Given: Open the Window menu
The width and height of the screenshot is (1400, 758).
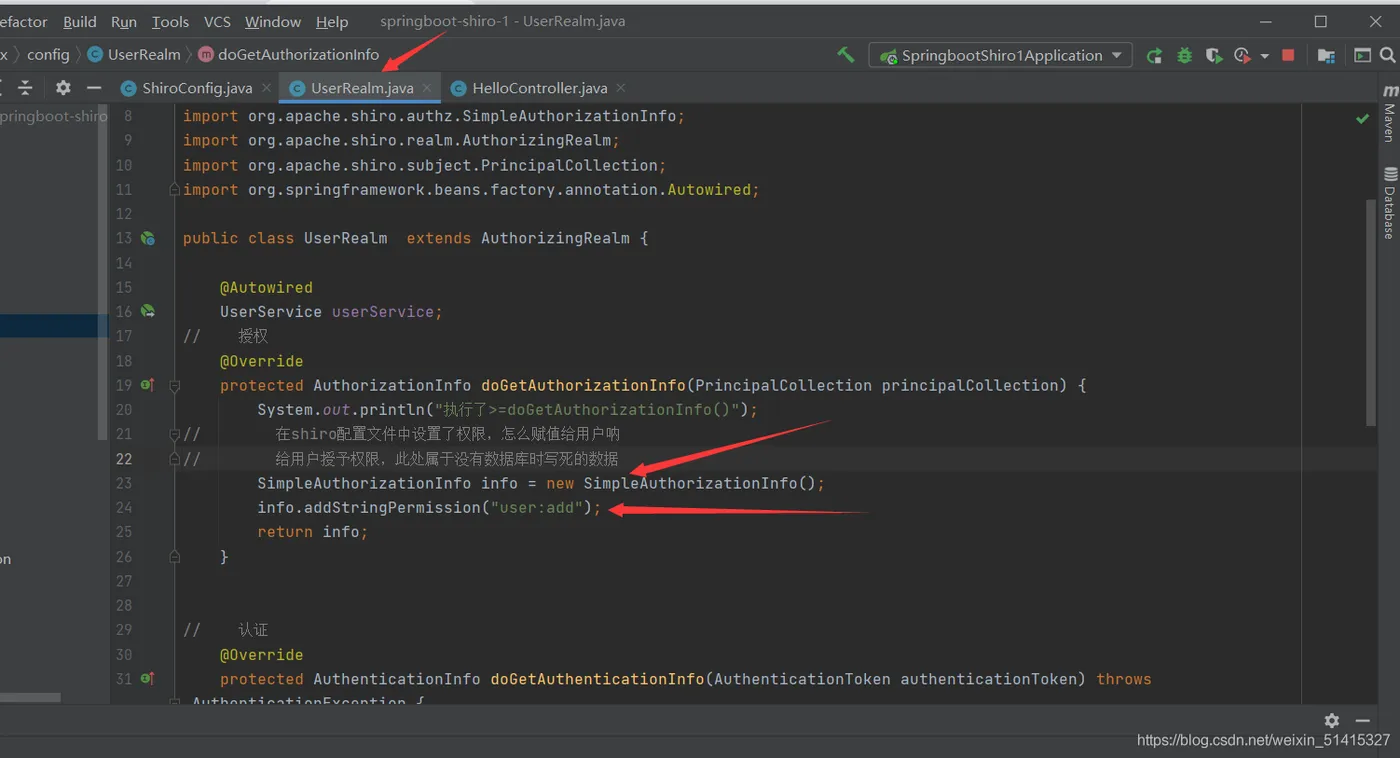Looking at the screenshot, I should 273,21.
